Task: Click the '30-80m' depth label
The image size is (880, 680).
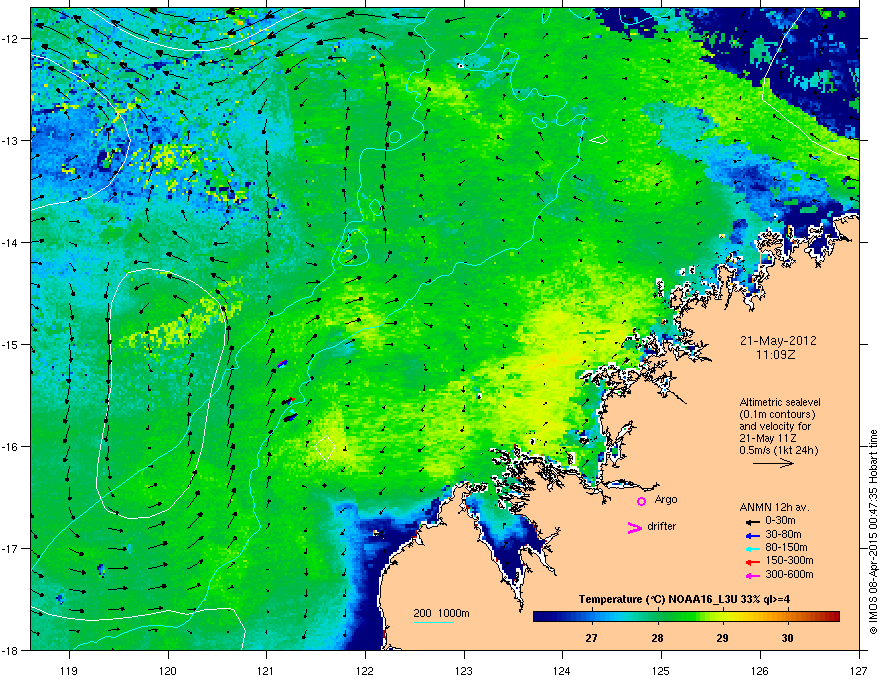Action: (x=783, y=535)
